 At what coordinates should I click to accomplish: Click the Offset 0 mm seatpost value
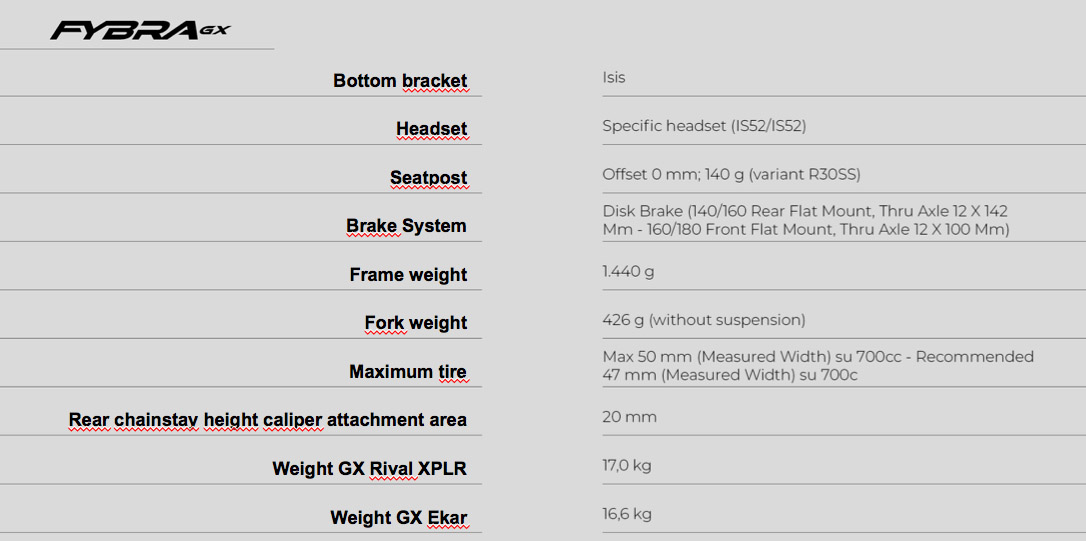(x=731, y=175)
